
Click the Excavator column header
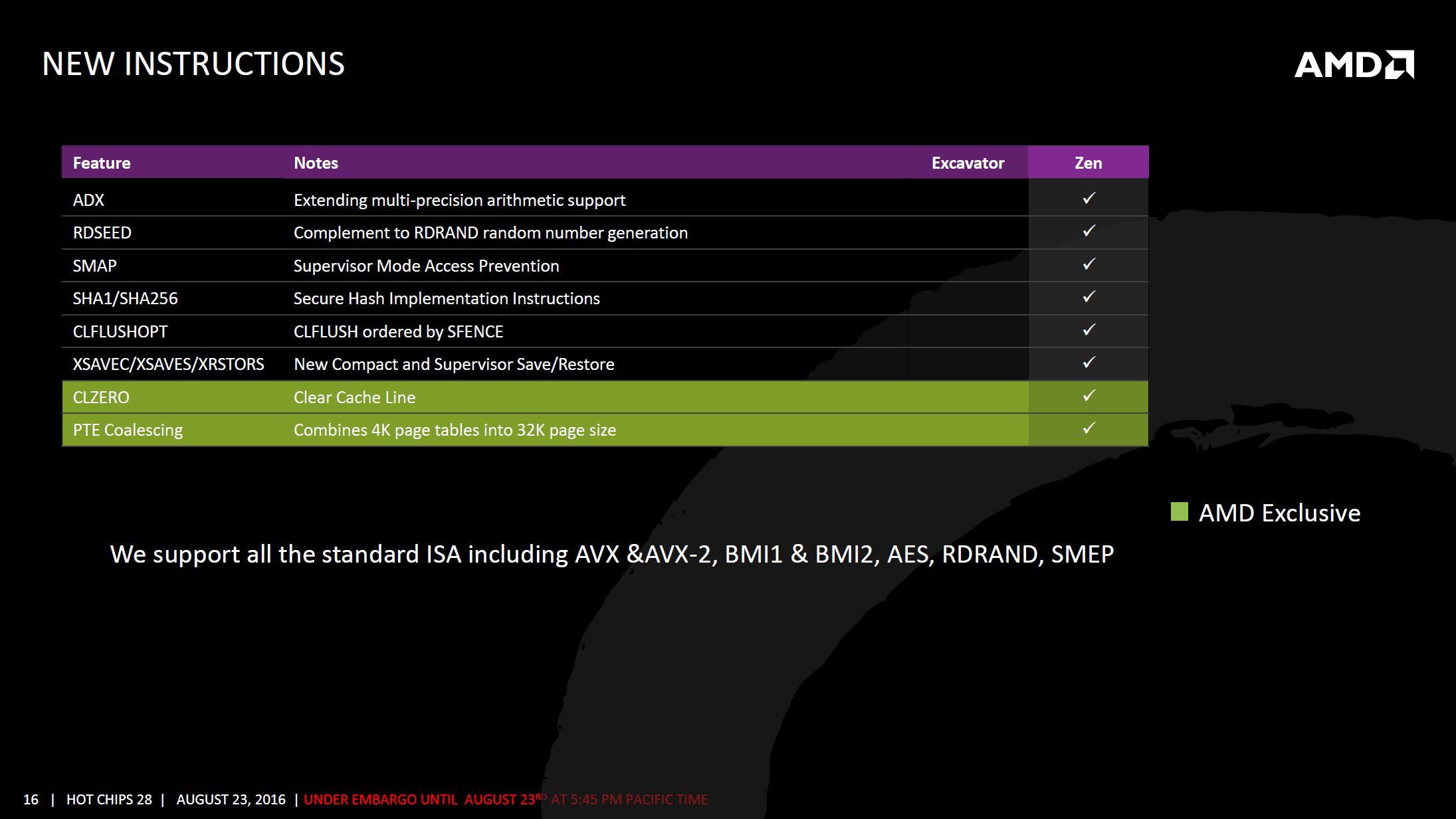pyautogui.click(x=968, y=163)
